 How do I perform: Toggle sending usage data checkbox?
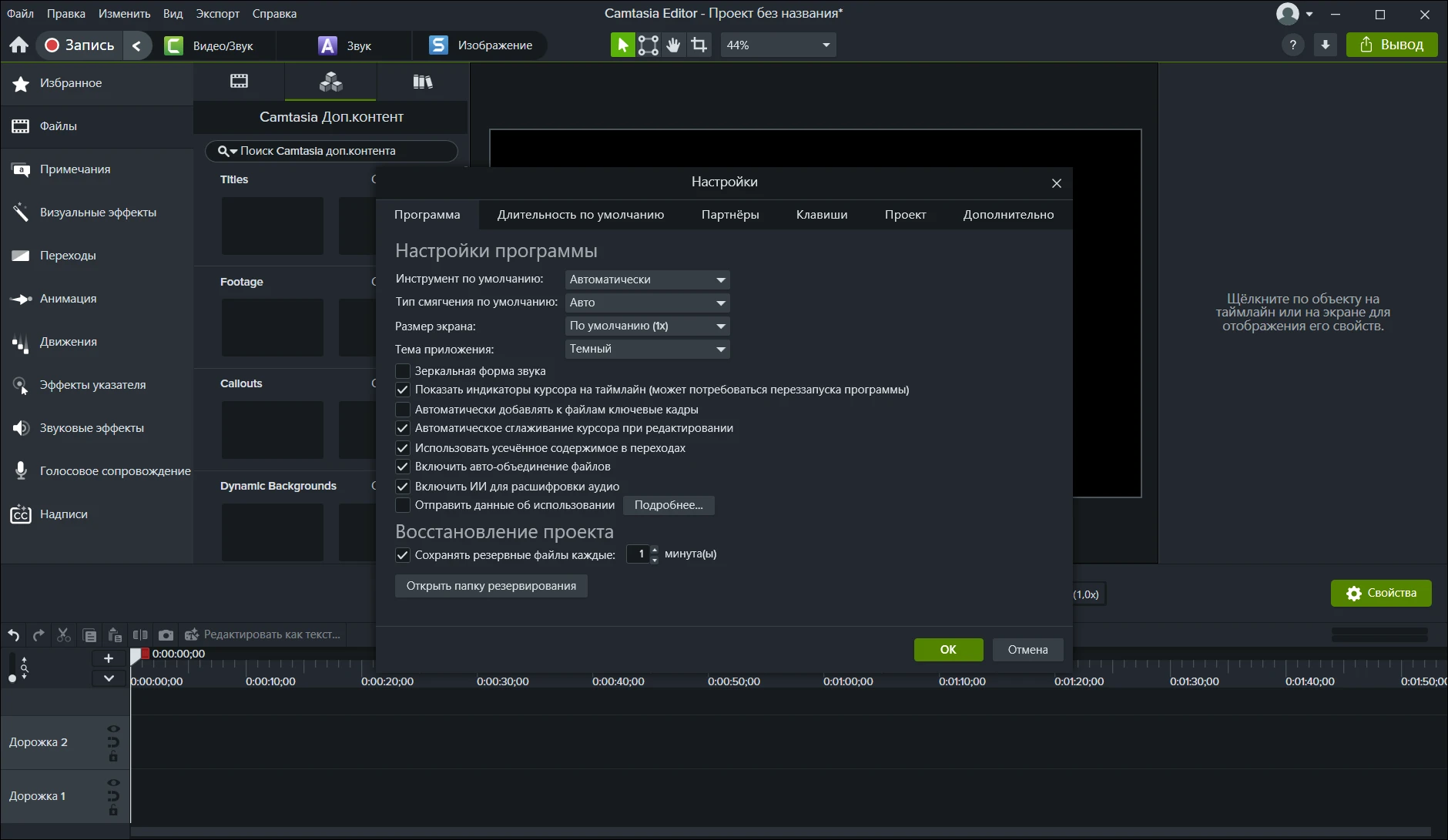click(x=403, y=505)
